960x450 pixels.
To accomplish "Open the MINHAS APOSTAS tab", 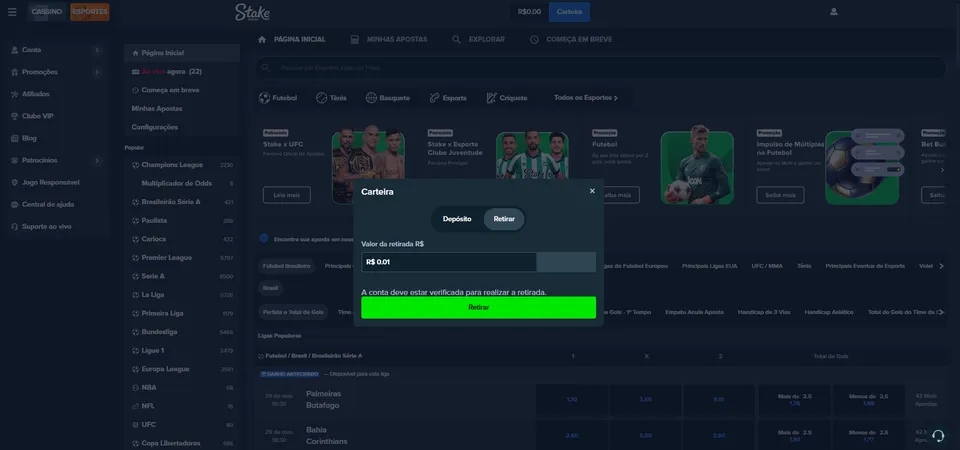I will click(388, 39).
